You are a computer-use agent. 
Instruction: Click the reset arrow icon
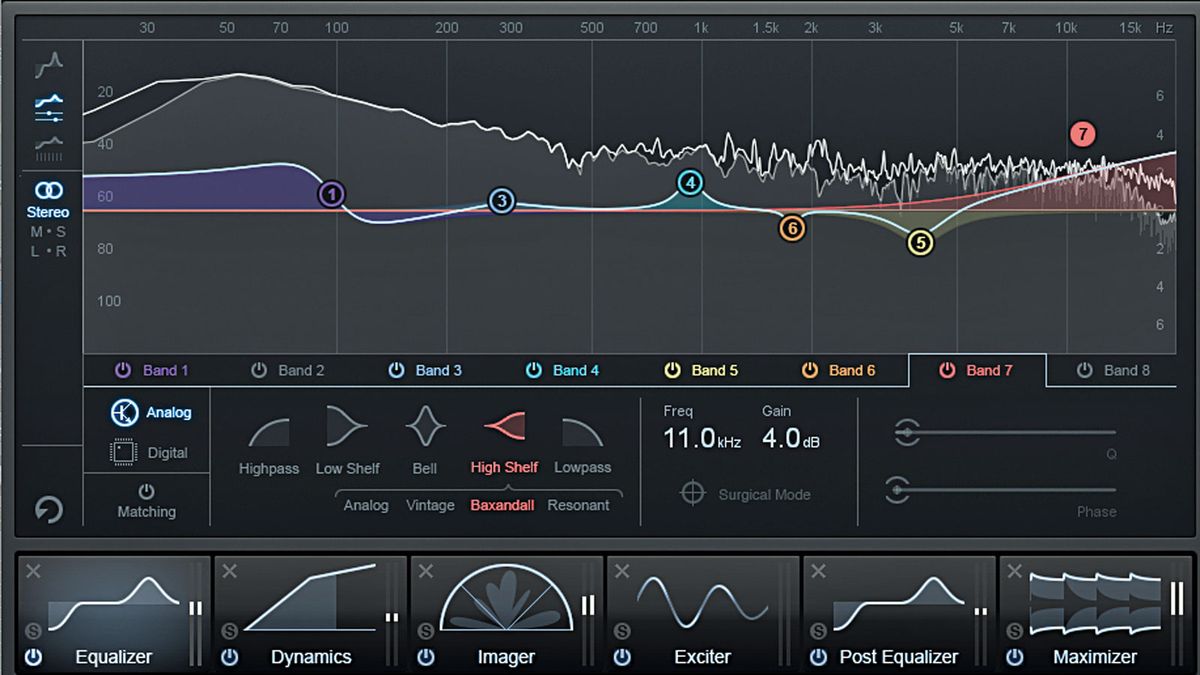[49, 510]
